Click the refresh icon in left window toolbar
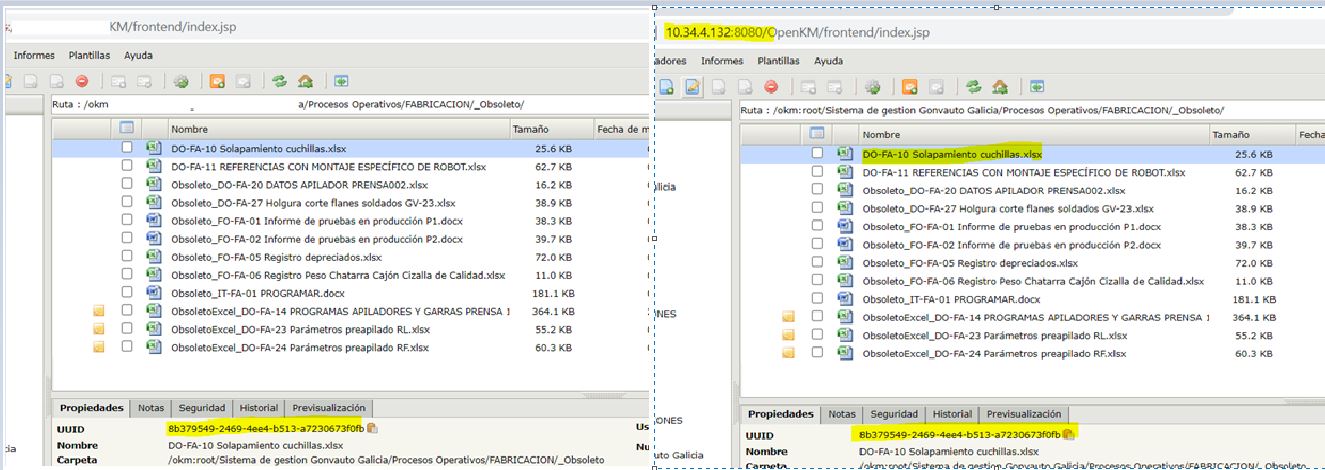This screenshot has width=1325, height=470. (x=279, y=82)
